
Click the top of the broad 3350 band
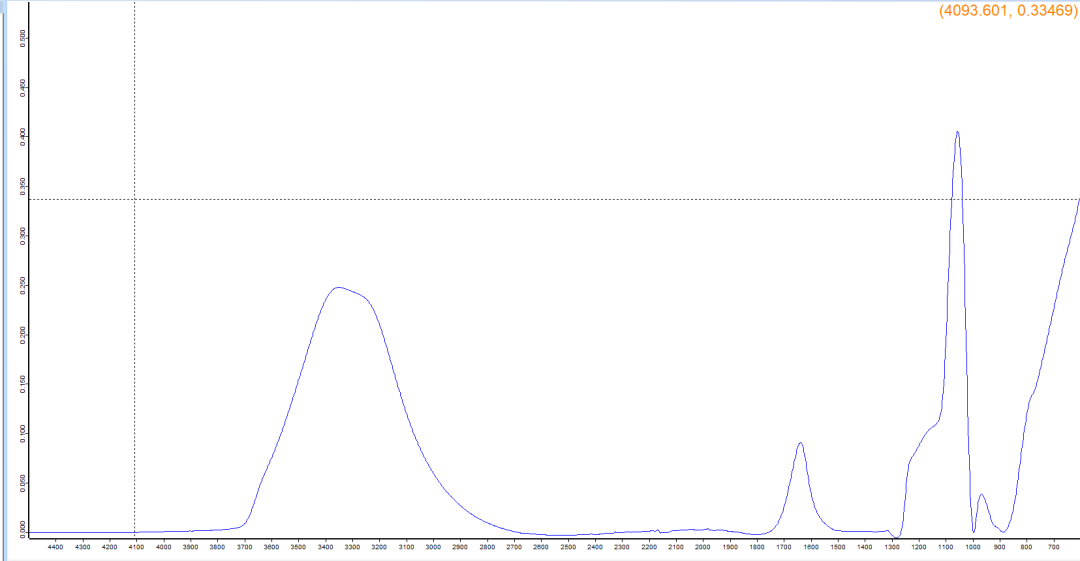(x=338, y=287)
